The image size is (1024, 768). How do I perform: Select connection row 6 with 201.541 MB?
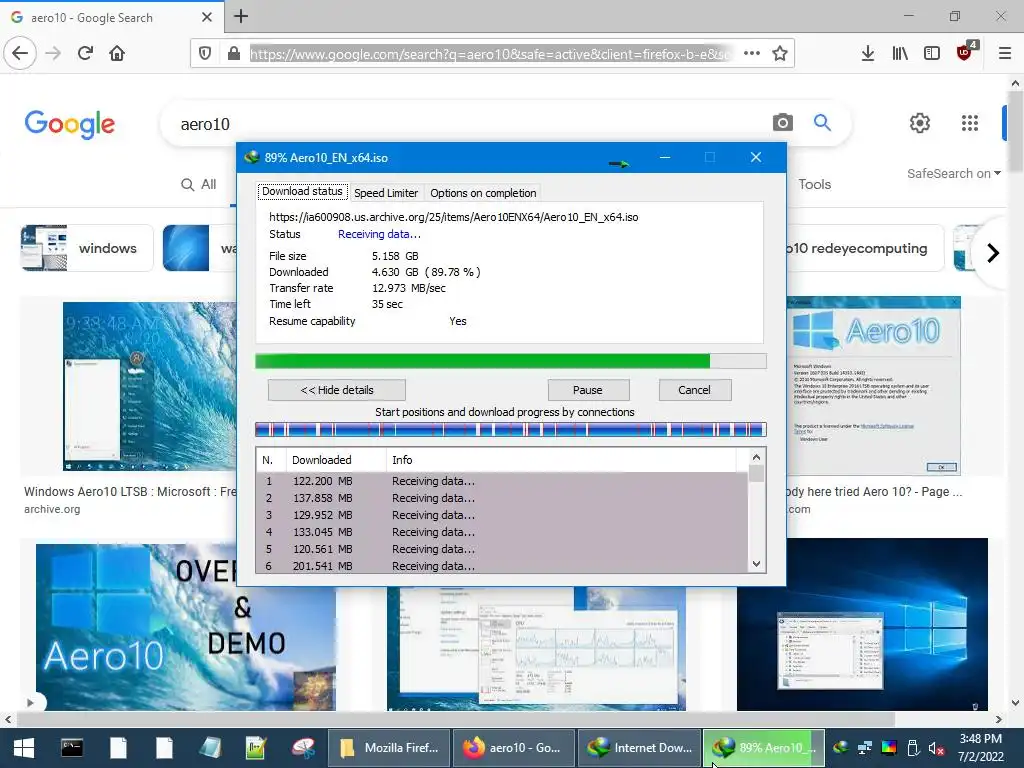coord(502,566)
